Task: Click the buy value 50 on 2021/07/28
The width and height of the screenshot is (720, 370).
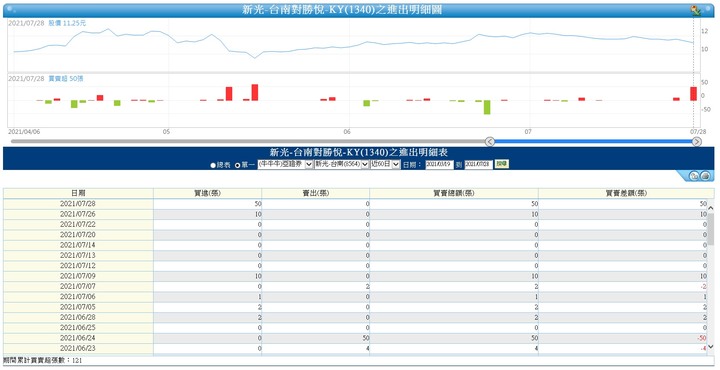Action: 258,204
